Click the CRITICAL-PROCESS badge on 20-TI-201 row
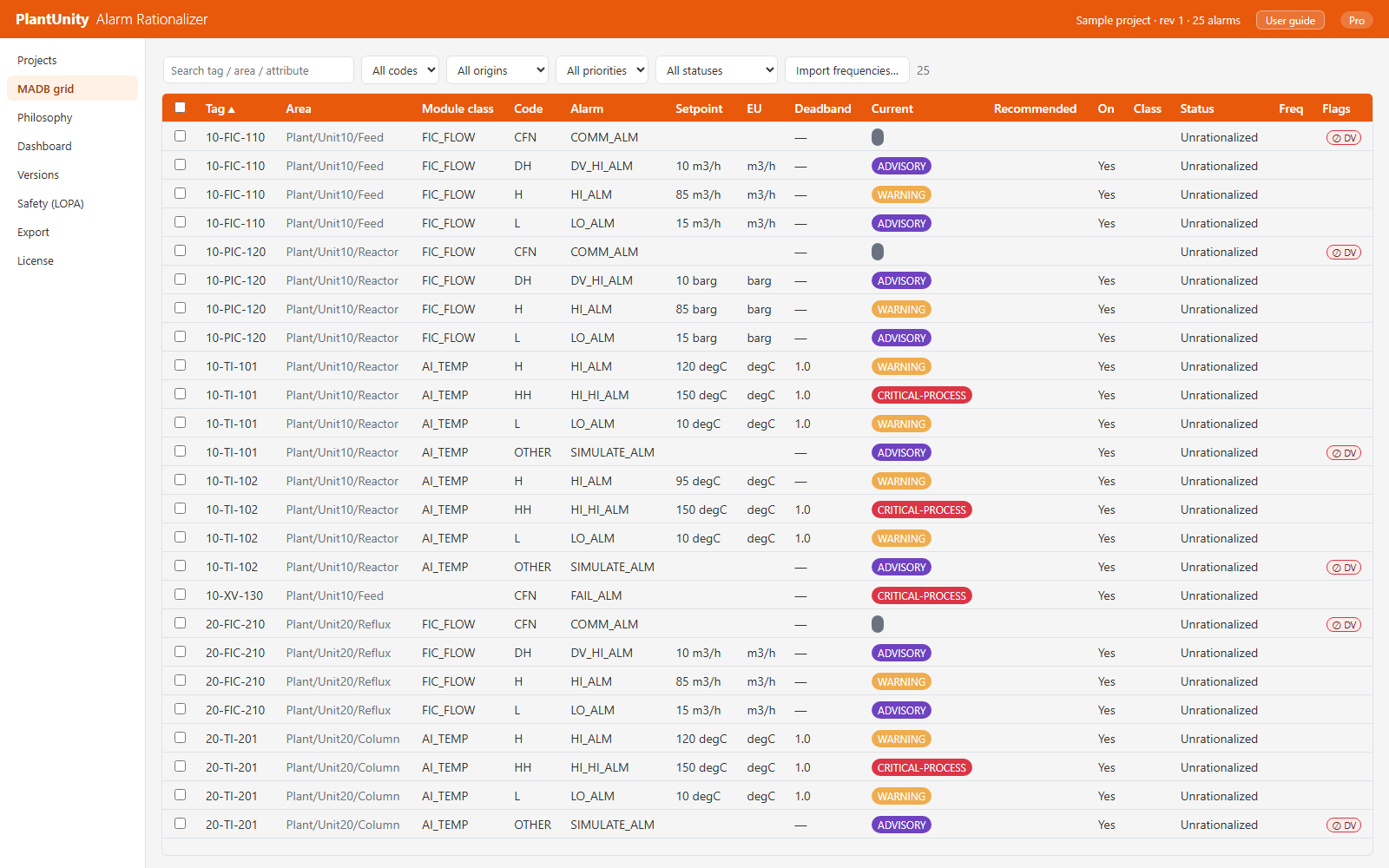The height and width of the screenshot is (868, 1389). pyautogui.click(x=921, y=768)
